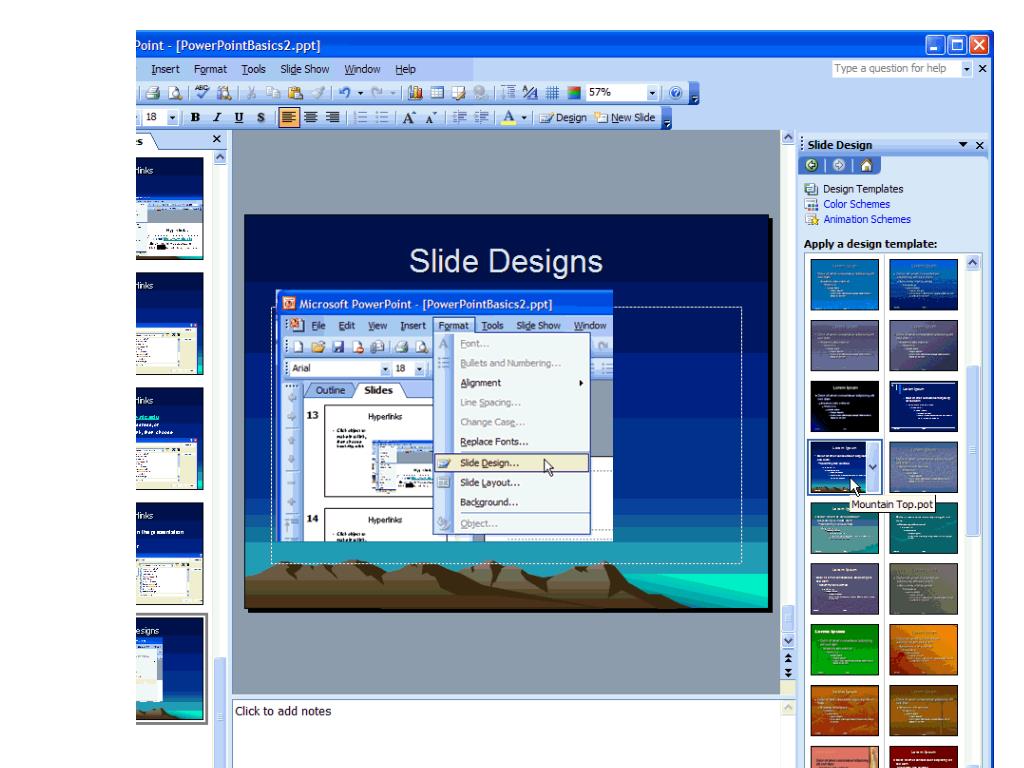The height and width of the screenshot is (768, 1024).
Task: Open Formatting toolbar options arrow
Action: [667, 118]
